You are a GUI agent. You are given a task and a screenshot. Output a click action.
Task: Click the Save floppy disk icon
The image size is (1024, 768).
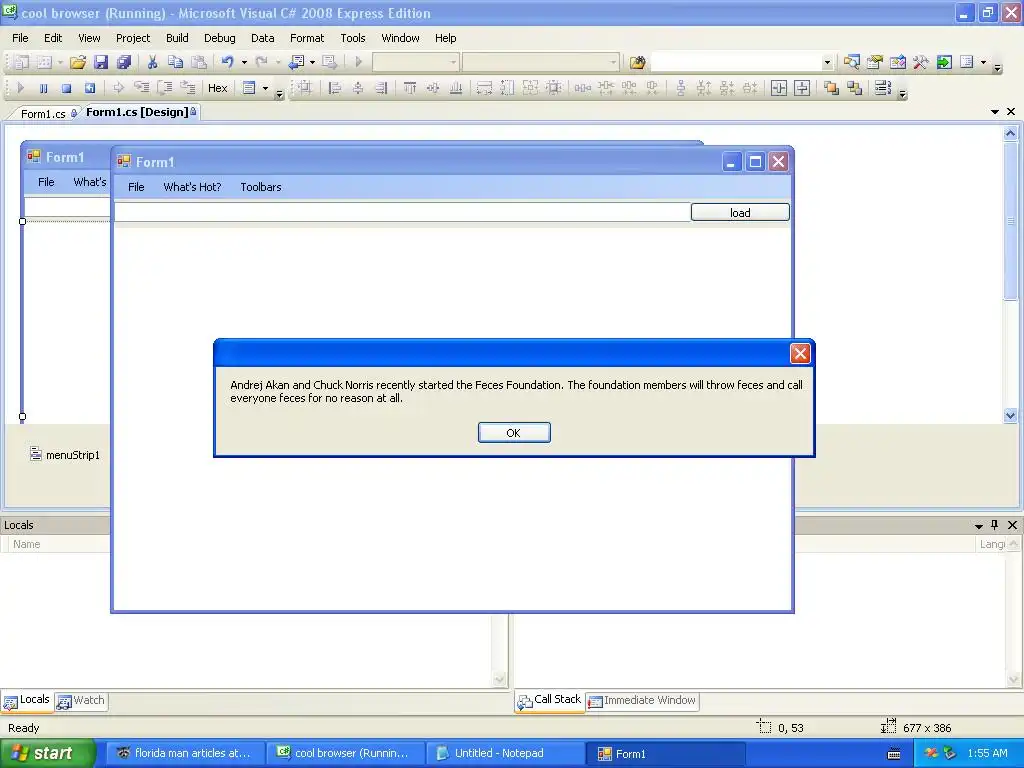pyautogui.click(x=101, y=62)
